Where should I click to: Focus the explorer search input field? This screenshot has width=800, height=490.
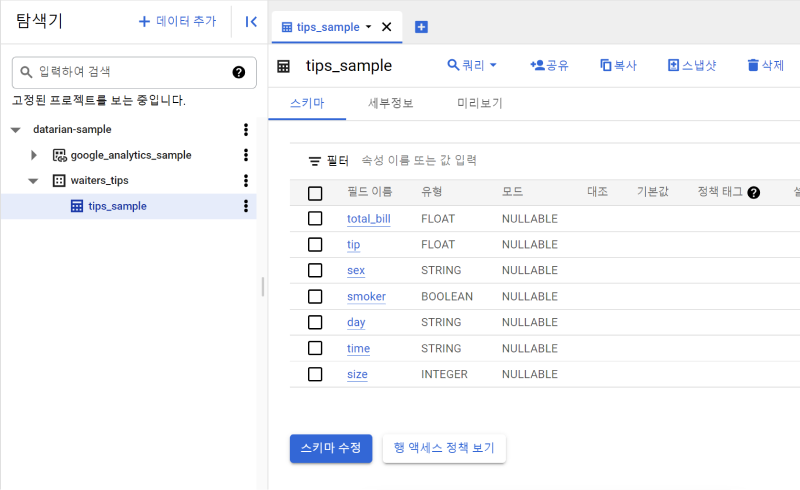[x=133, y=72]
